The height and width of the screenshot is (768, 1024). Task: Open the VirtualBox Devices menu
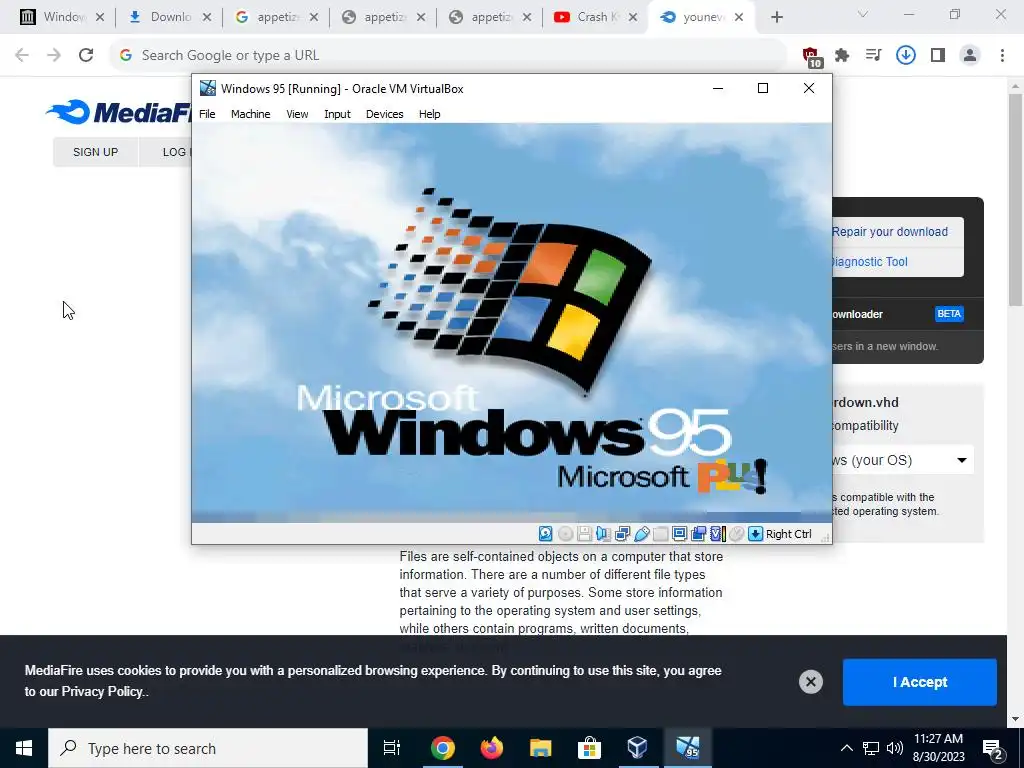[x=385, y=114]
